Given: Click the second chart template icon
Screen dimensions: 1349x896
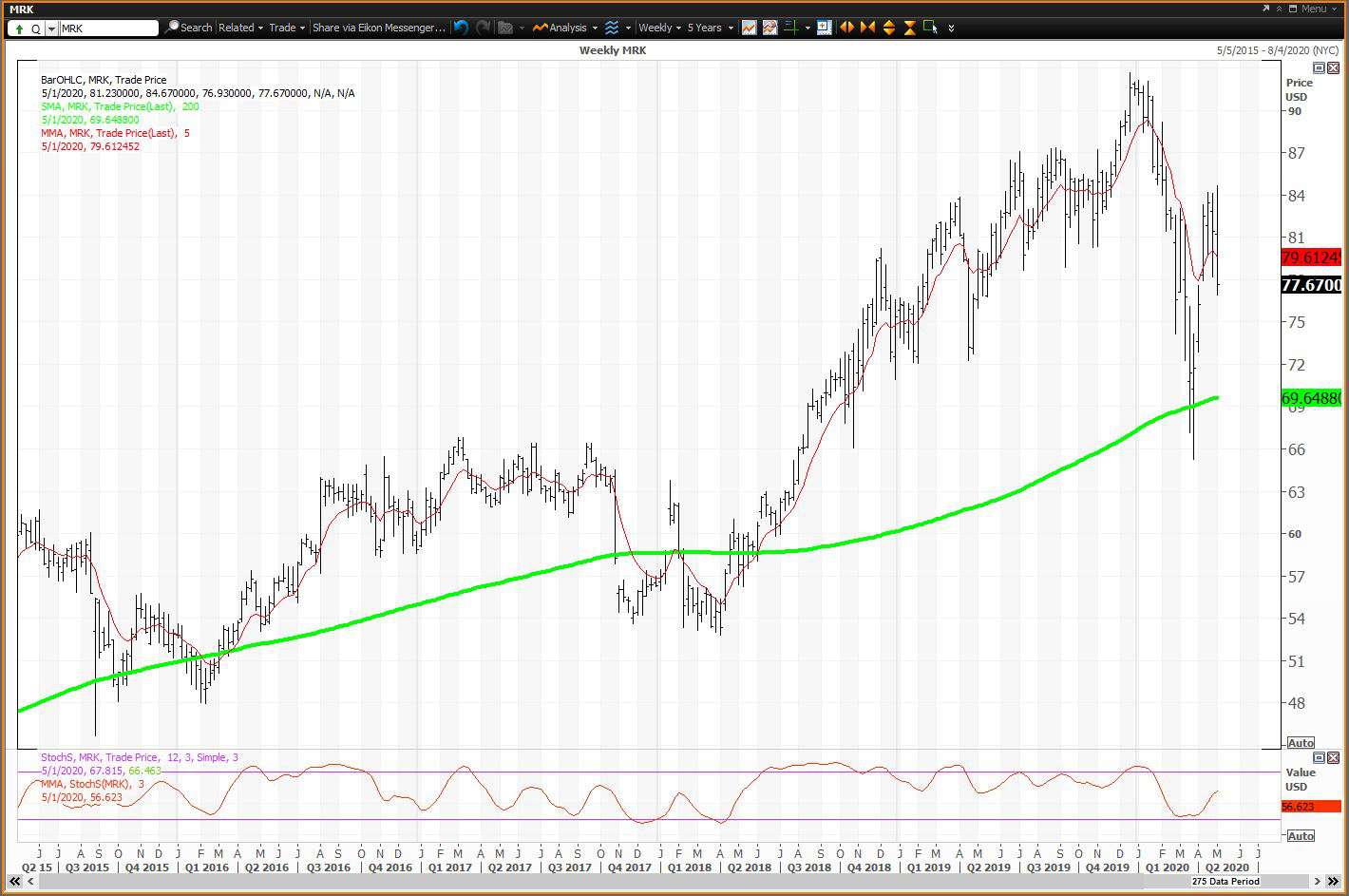Looking at the screenshot, I should (769, 28).
